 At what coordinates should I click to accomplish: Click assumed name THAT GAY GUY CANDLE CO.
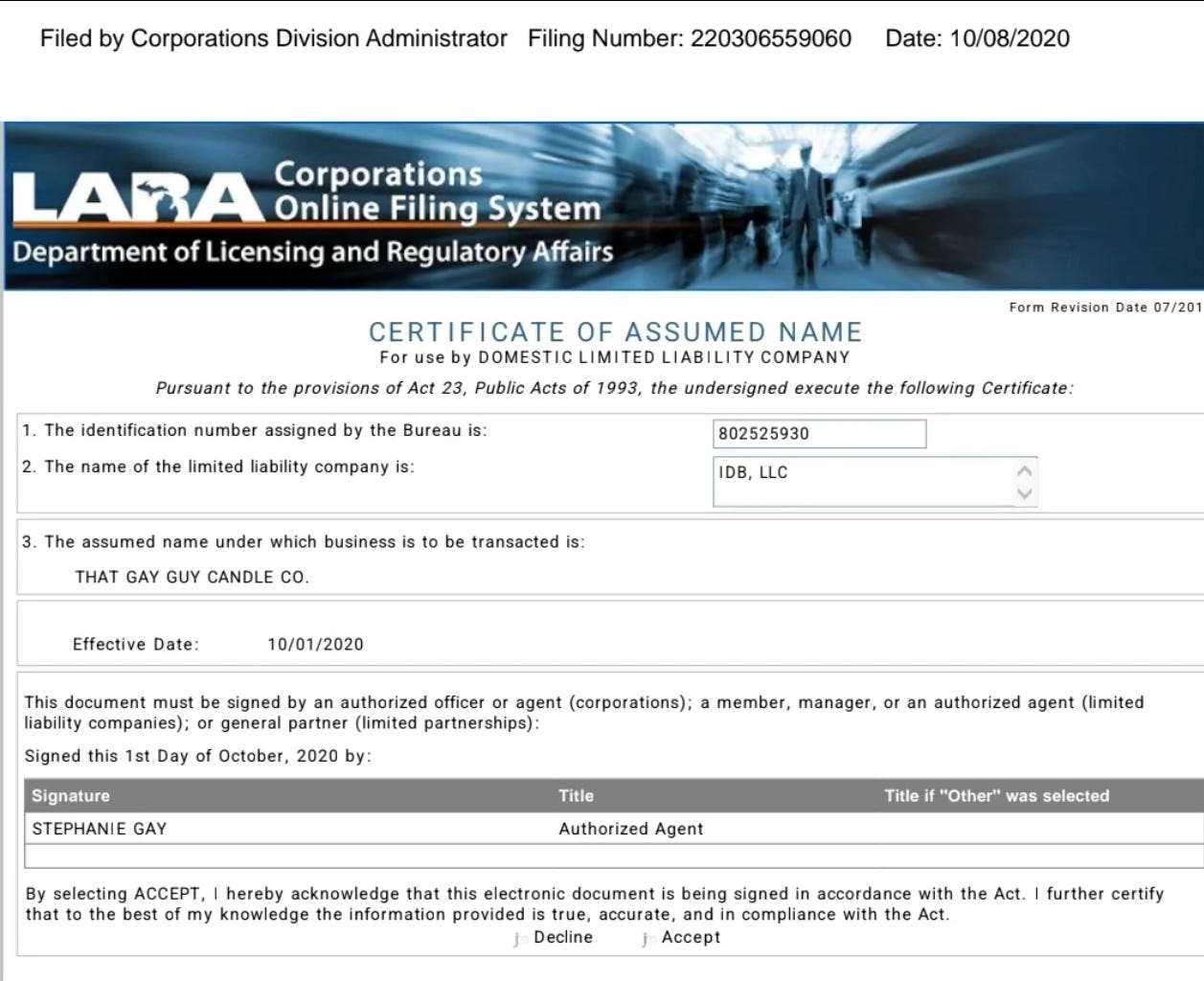(193, 577)
